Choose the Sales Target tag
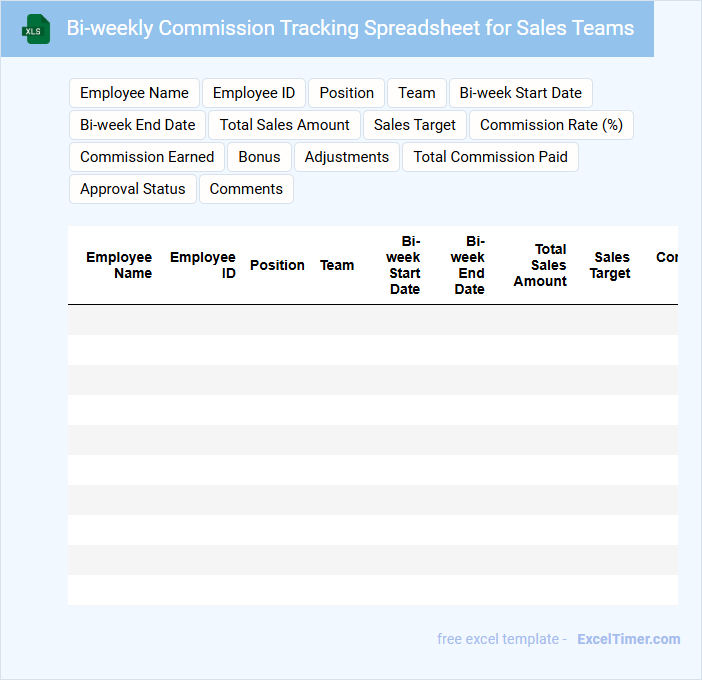Viewport: 702px width, 680px height. point(415,125)
